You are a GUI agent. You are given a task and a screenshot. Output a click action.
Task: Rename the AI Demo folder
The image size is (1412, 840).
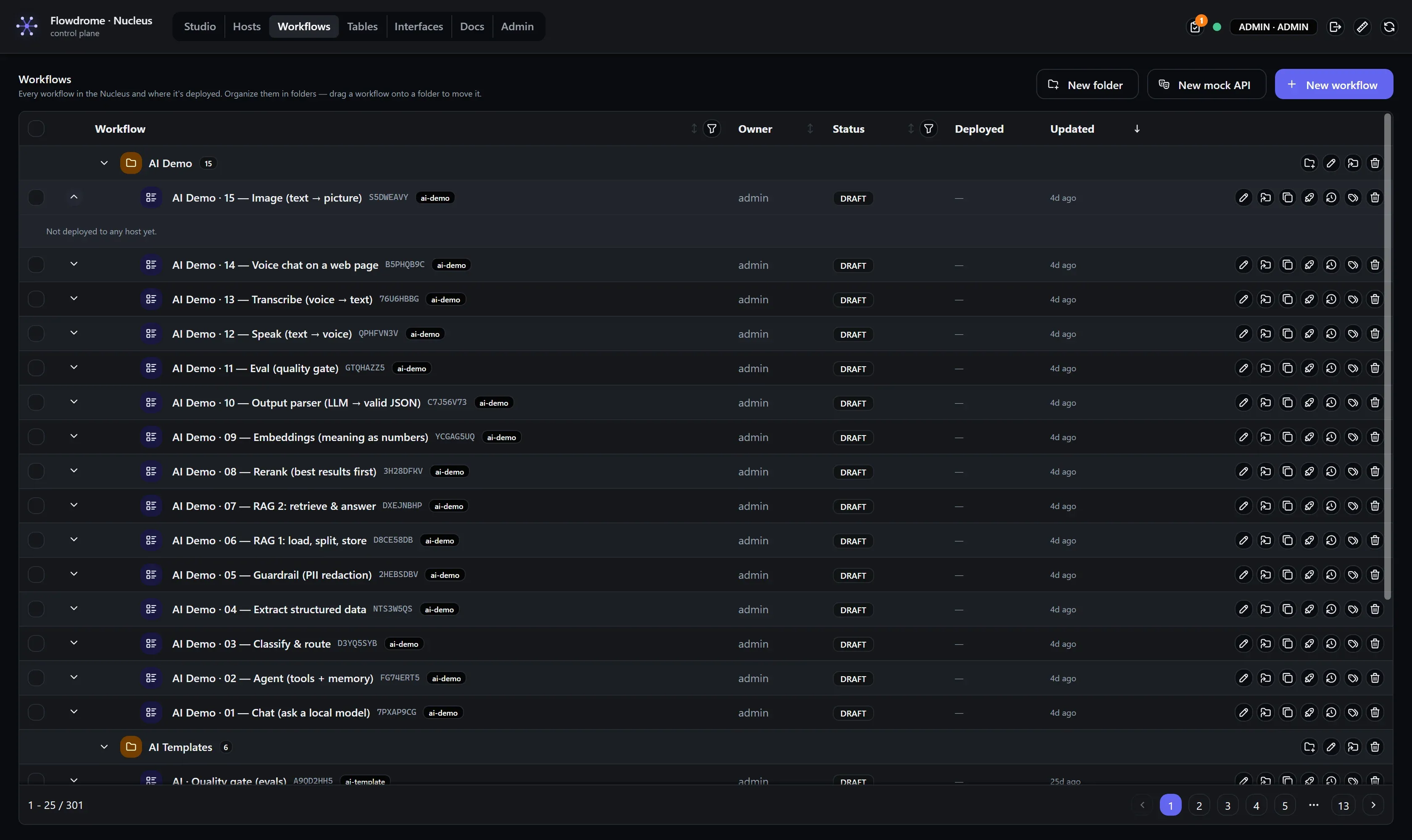coord(1331,163)
